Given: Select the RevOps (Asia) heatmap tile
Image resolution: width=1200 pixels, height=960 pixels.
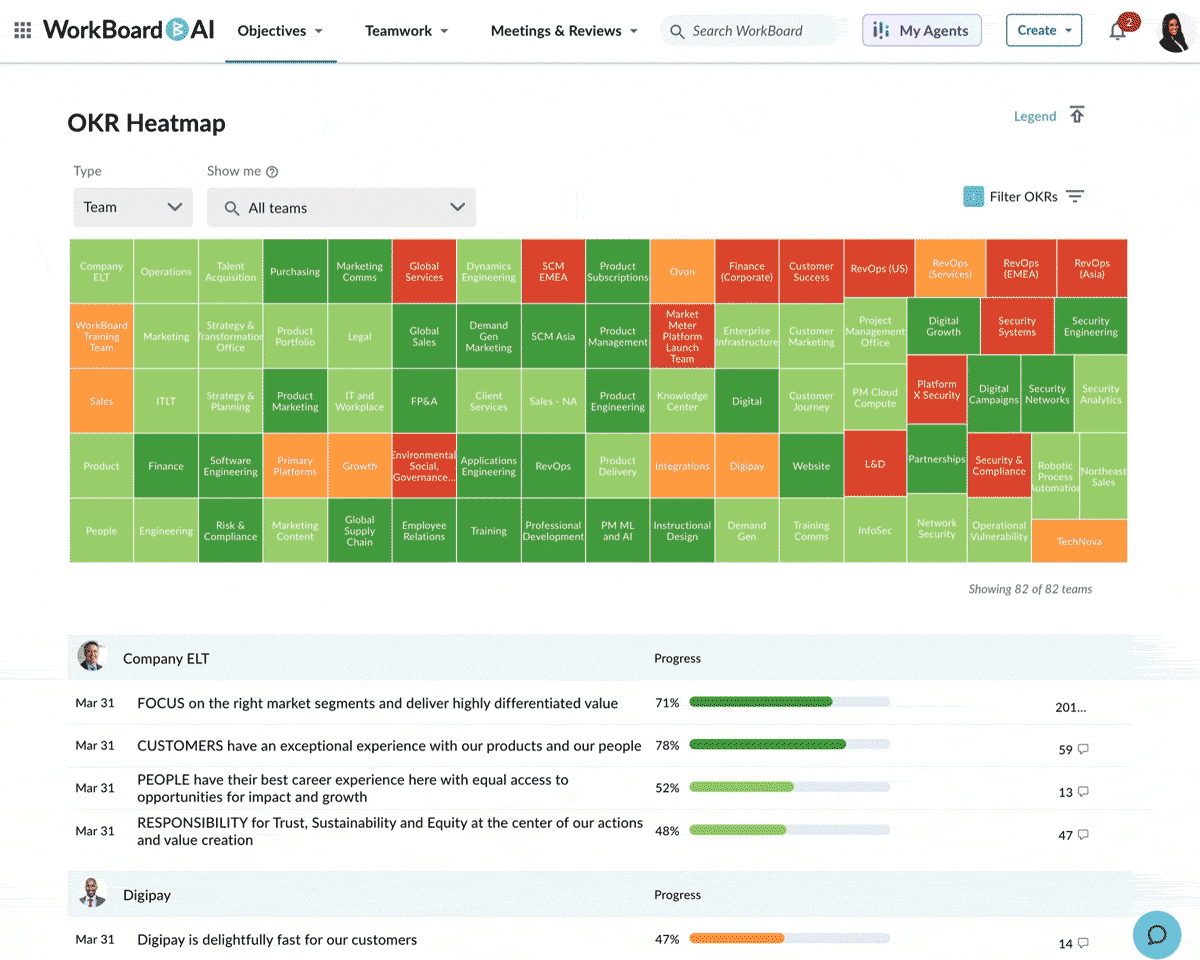Looking at the screenshot, I should point(1092,269).
